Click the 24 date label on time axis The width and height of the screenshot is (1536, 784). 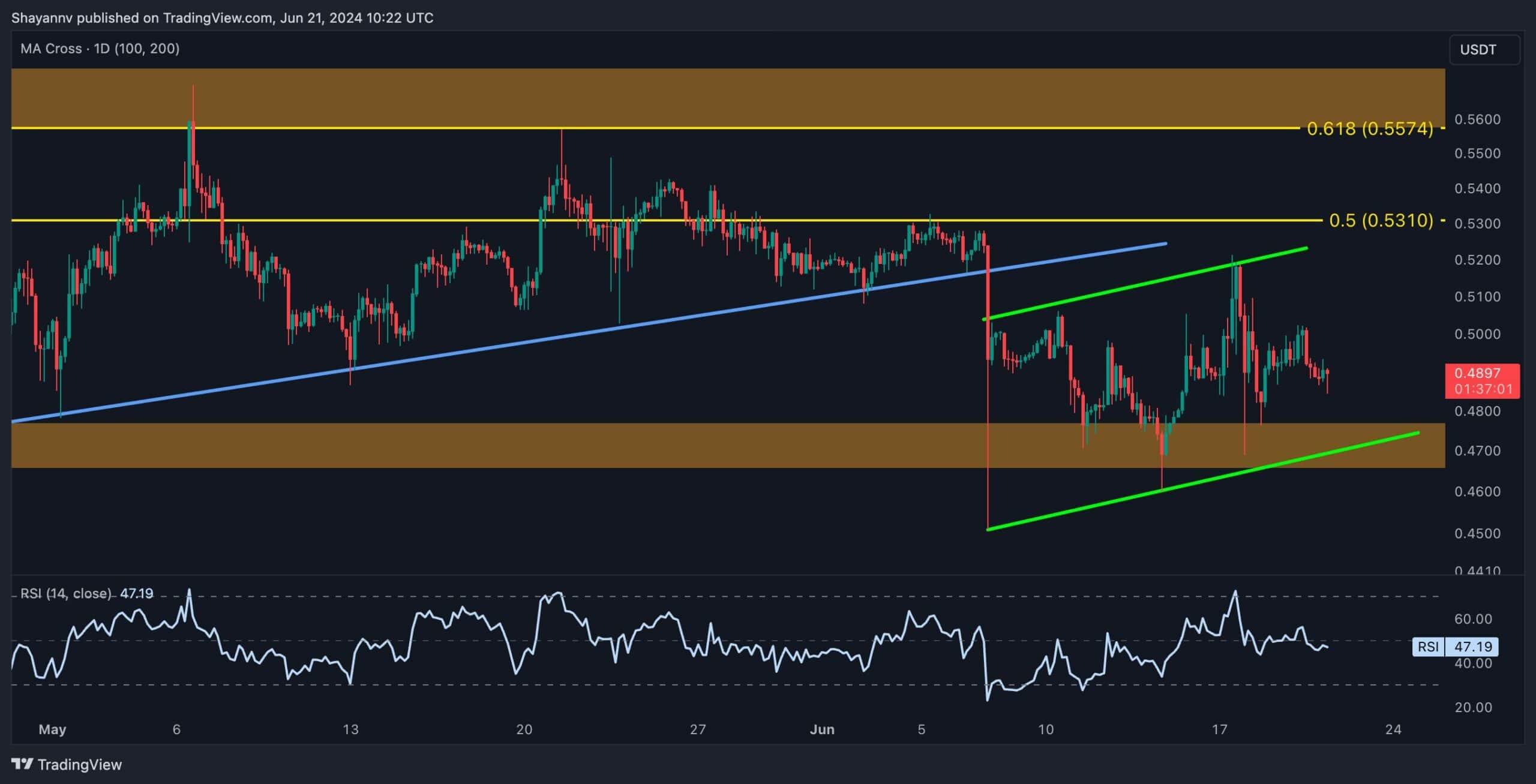[x=1393, y=729]
